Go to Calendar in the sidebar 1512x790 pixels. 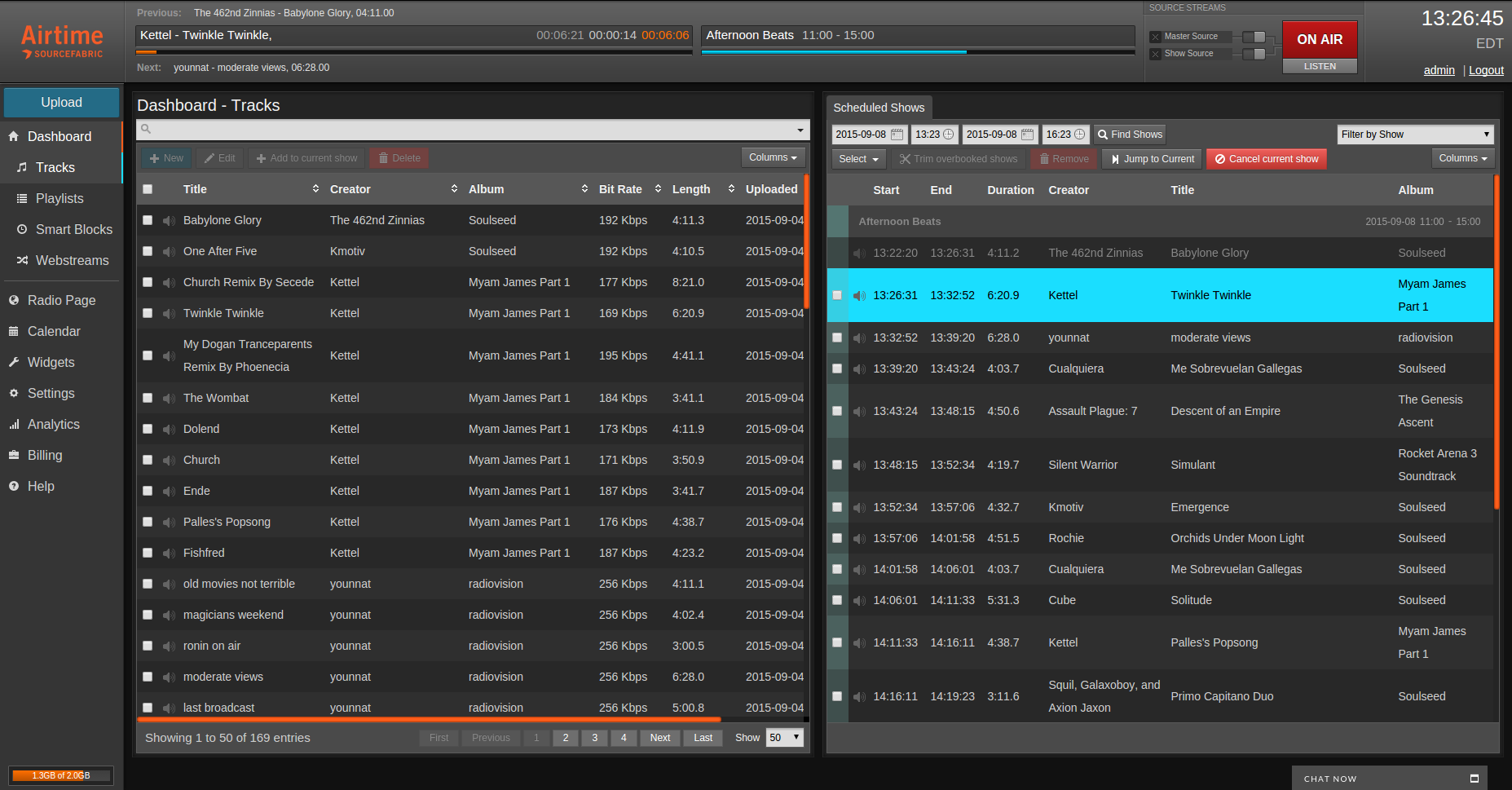coord(54,332)
